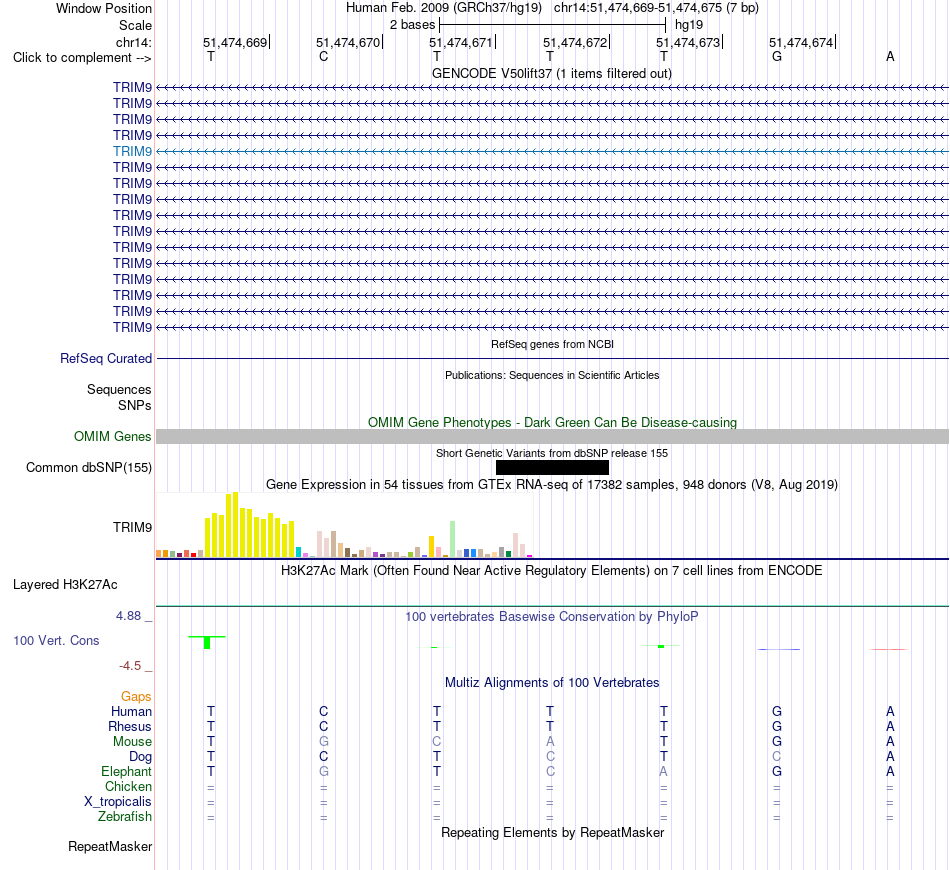This screenshot has width=950, height=870.
Task: Click the 4.88 upper conservation scale value
Action: tap(128, 616)
